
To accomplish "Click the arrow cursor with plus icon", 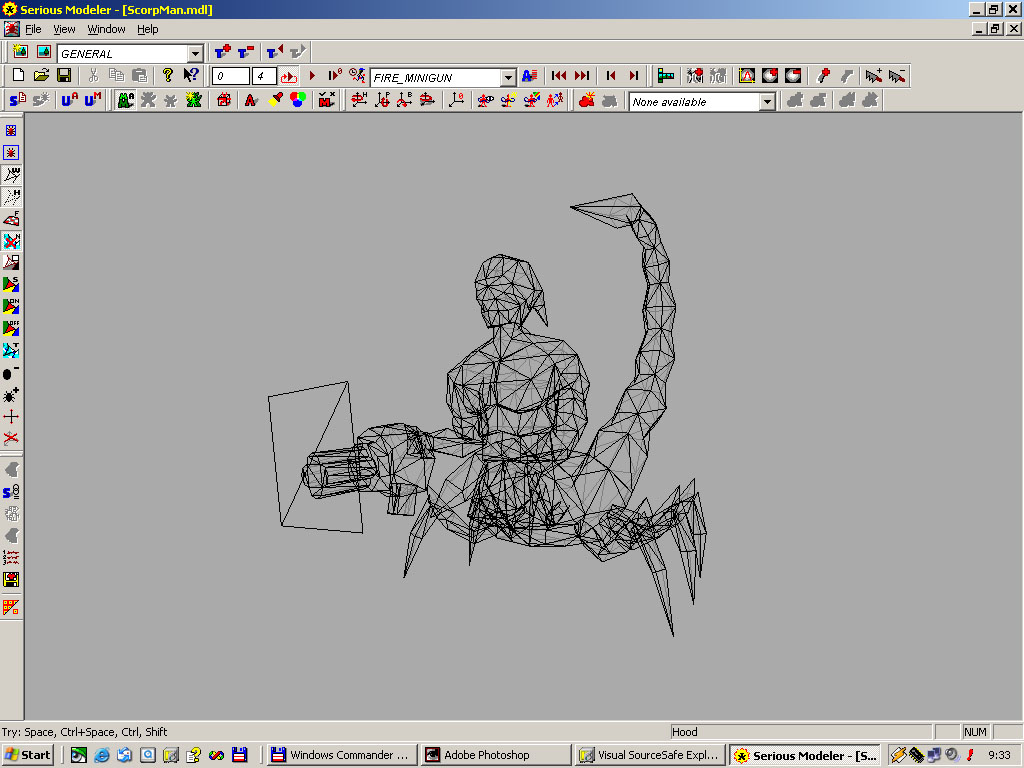I will click(x=873, y=76).
